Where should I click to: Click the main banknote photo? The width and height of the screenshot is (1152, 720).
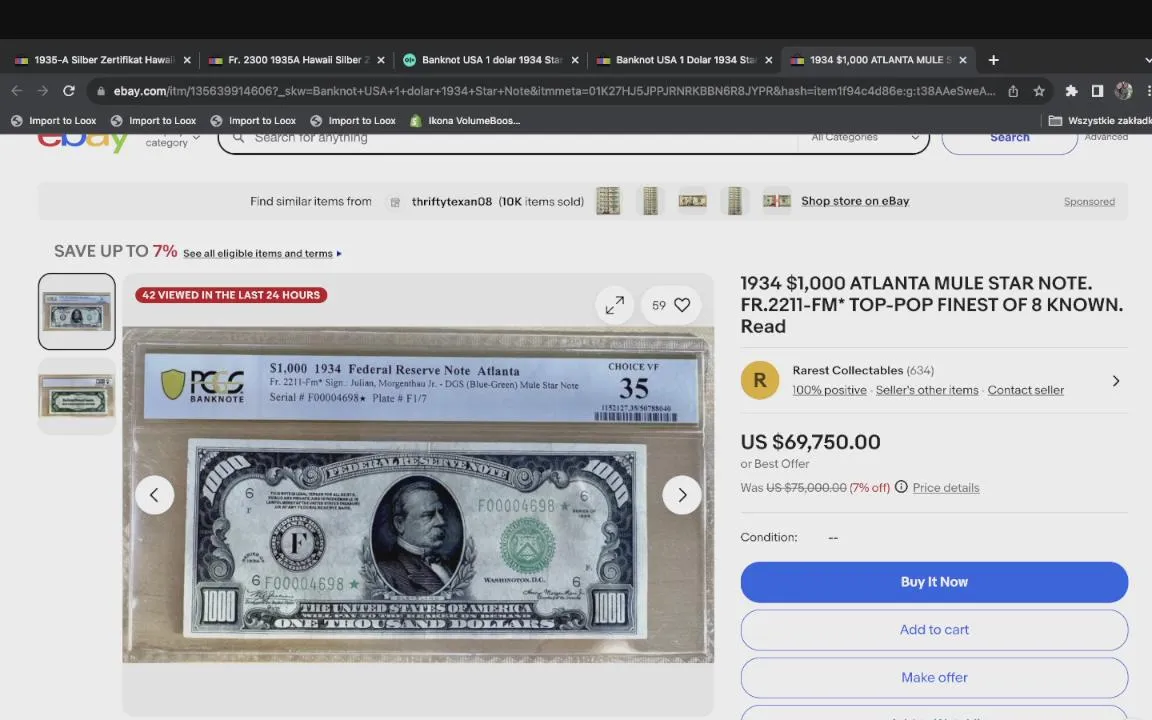[418, 495]
